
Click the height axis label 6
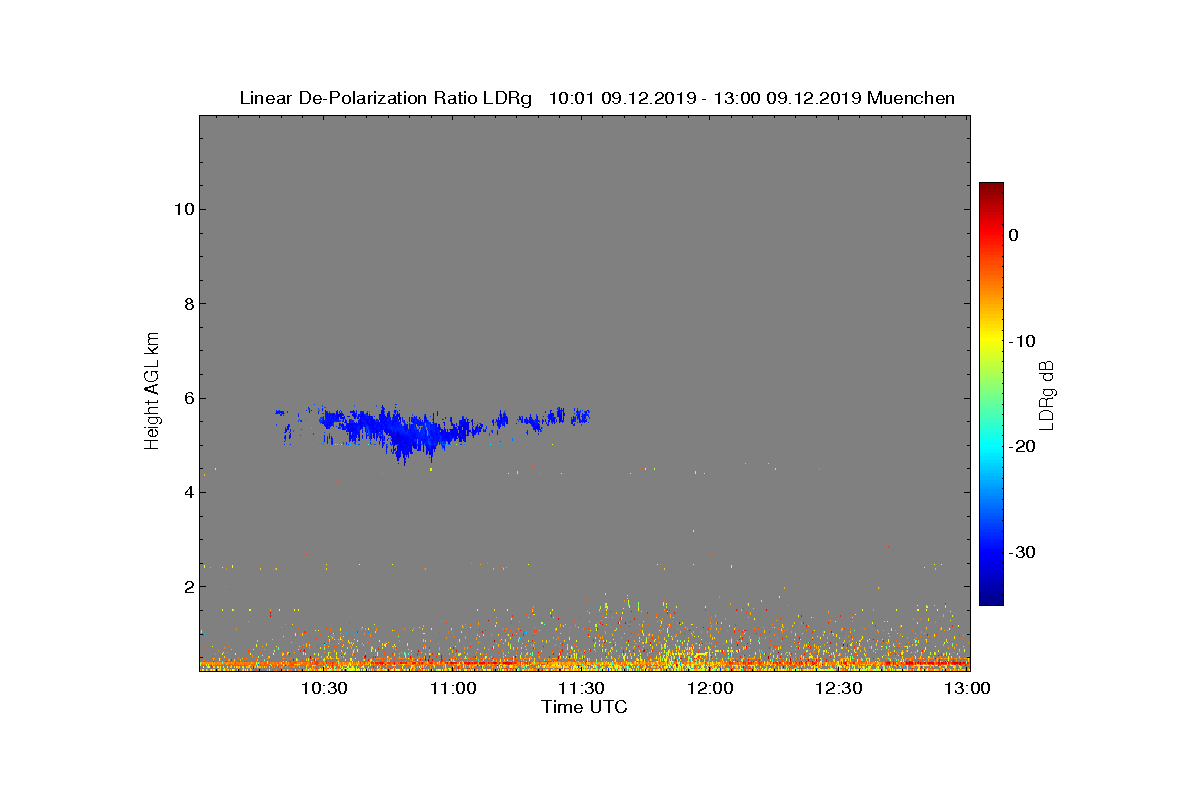tap(187, 398)
